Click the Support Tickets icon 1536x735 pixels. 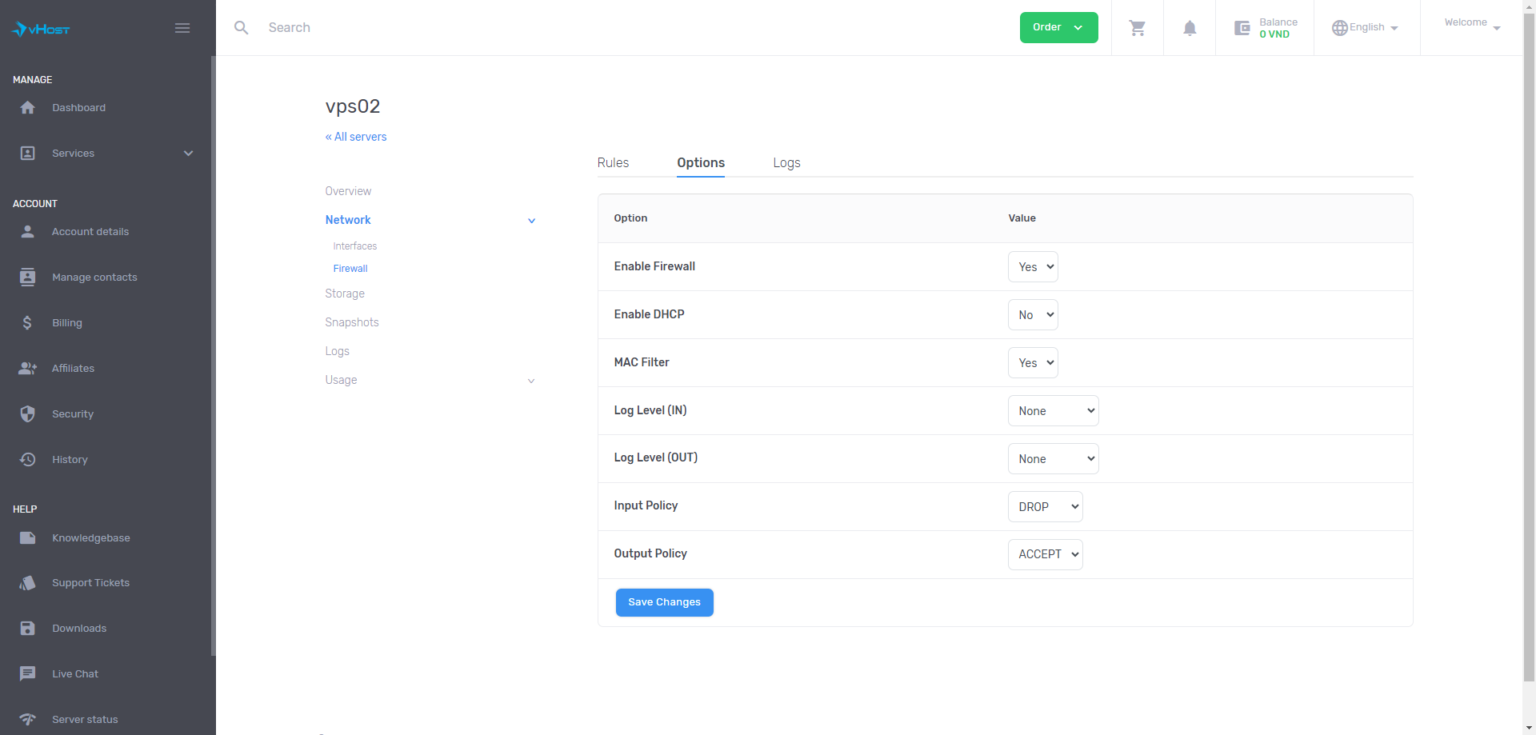(28, 583)
